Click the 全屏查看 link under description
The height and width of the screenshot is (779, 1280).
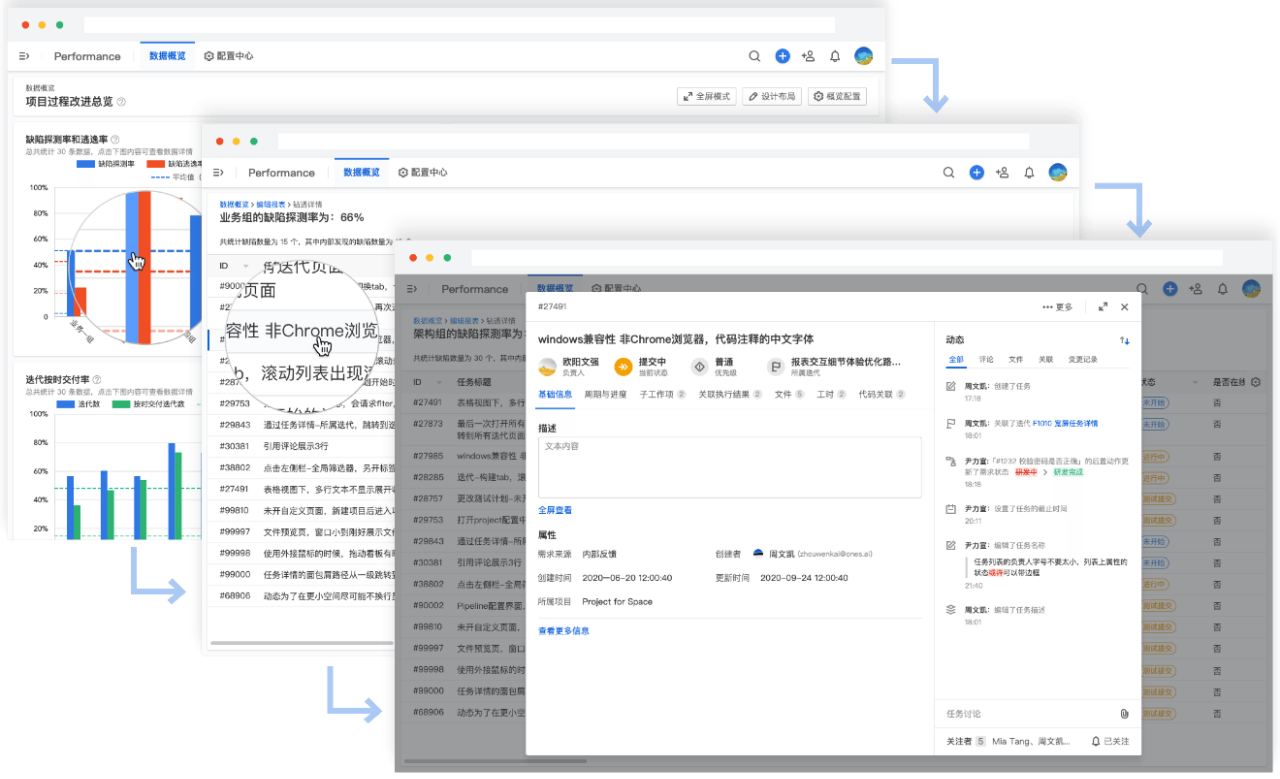tap(555, 511)
